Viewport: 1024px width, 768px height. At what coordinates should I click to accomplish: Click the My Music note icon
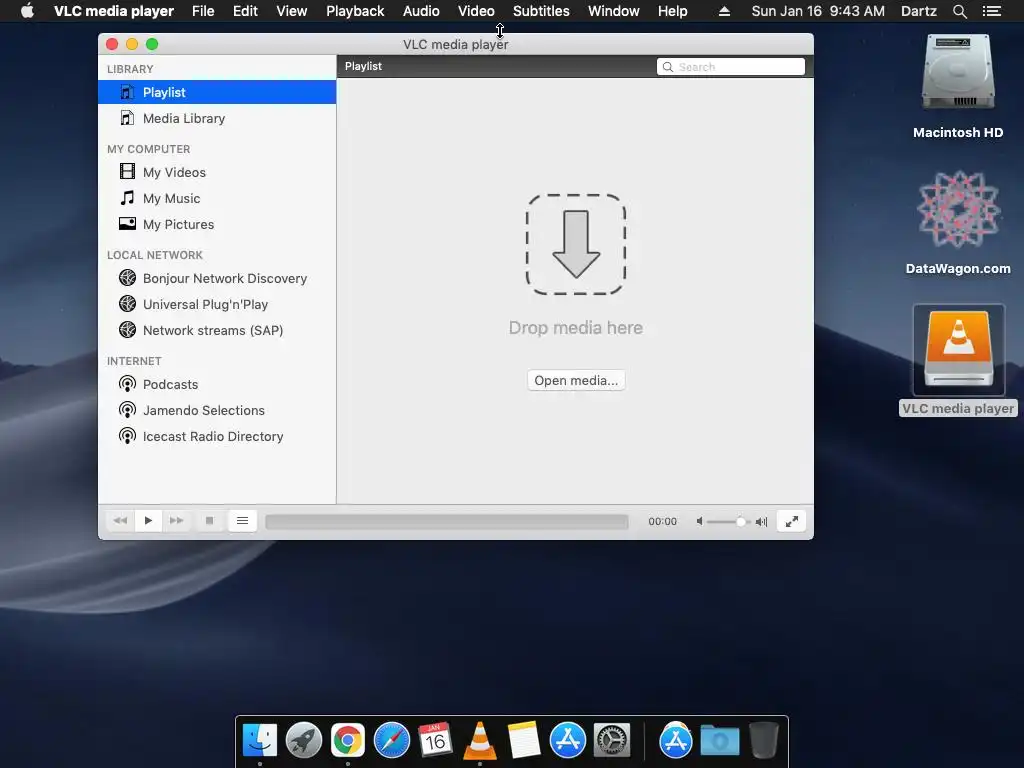pos(127,198)
